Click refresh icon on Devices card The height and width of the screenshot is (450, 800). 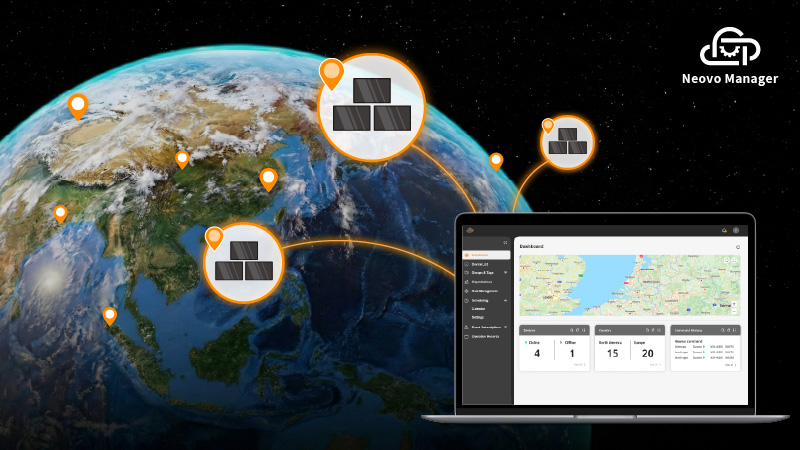[x=578, y=329]
